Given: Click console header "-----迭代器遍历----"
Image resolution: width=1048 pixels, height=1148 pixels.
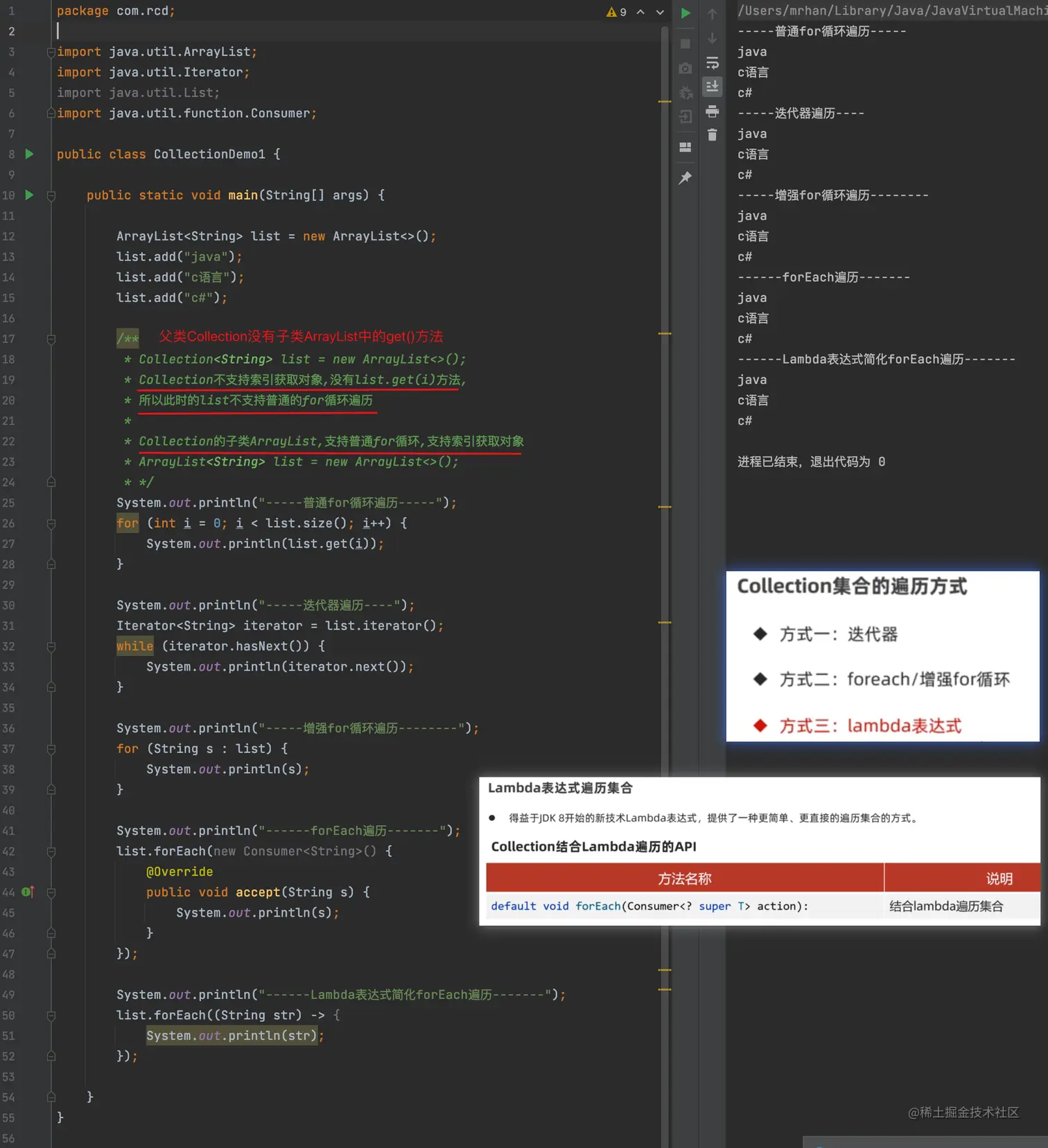Looking at the screenshot, I should pos(801,113).
